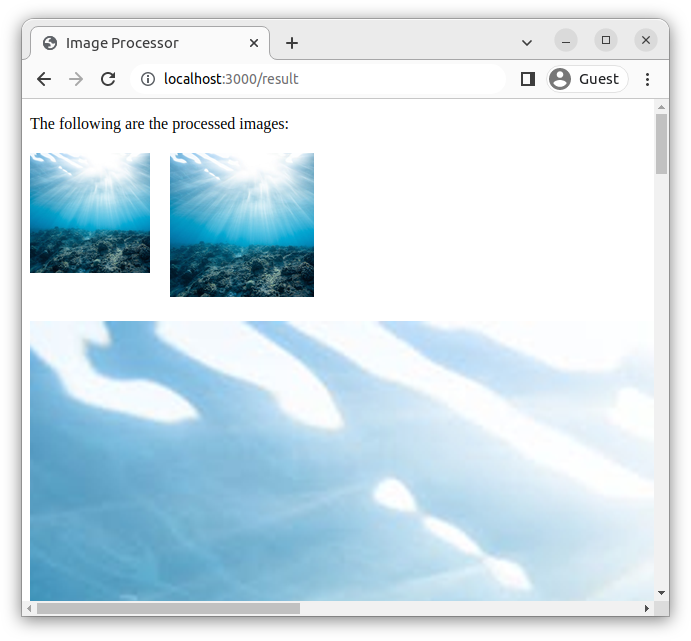Open the side panel icon

click(x=528, y=79)
